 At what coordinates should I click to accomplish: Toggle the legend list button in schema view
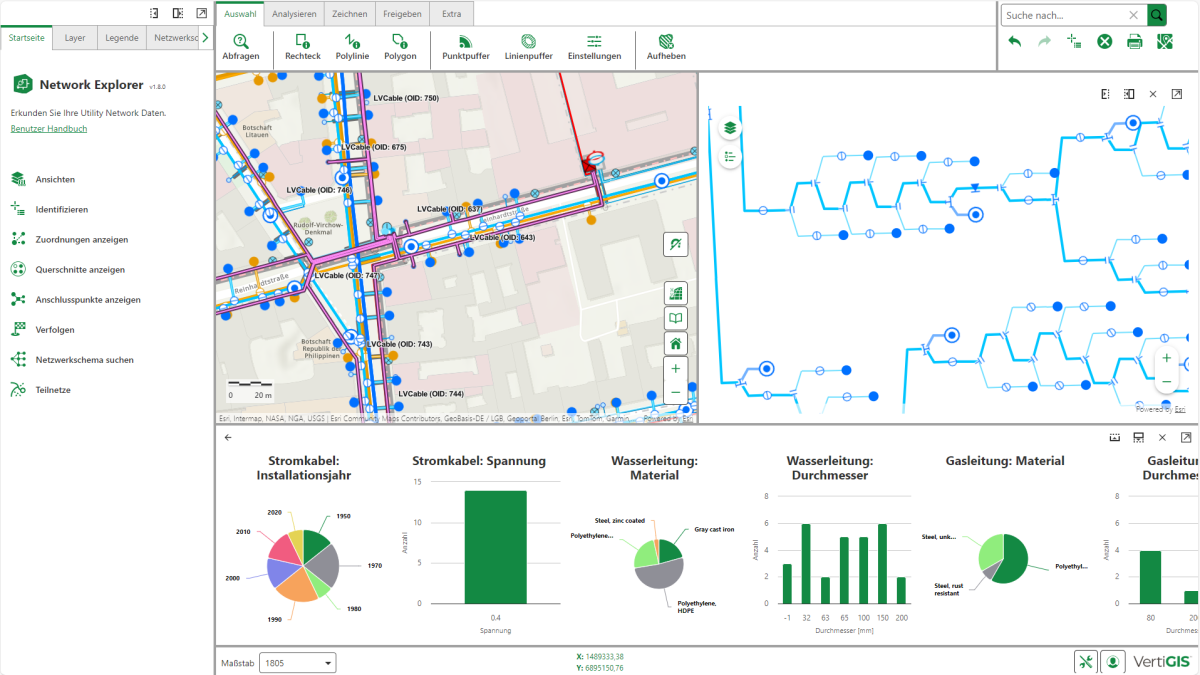tap(730, 157)
